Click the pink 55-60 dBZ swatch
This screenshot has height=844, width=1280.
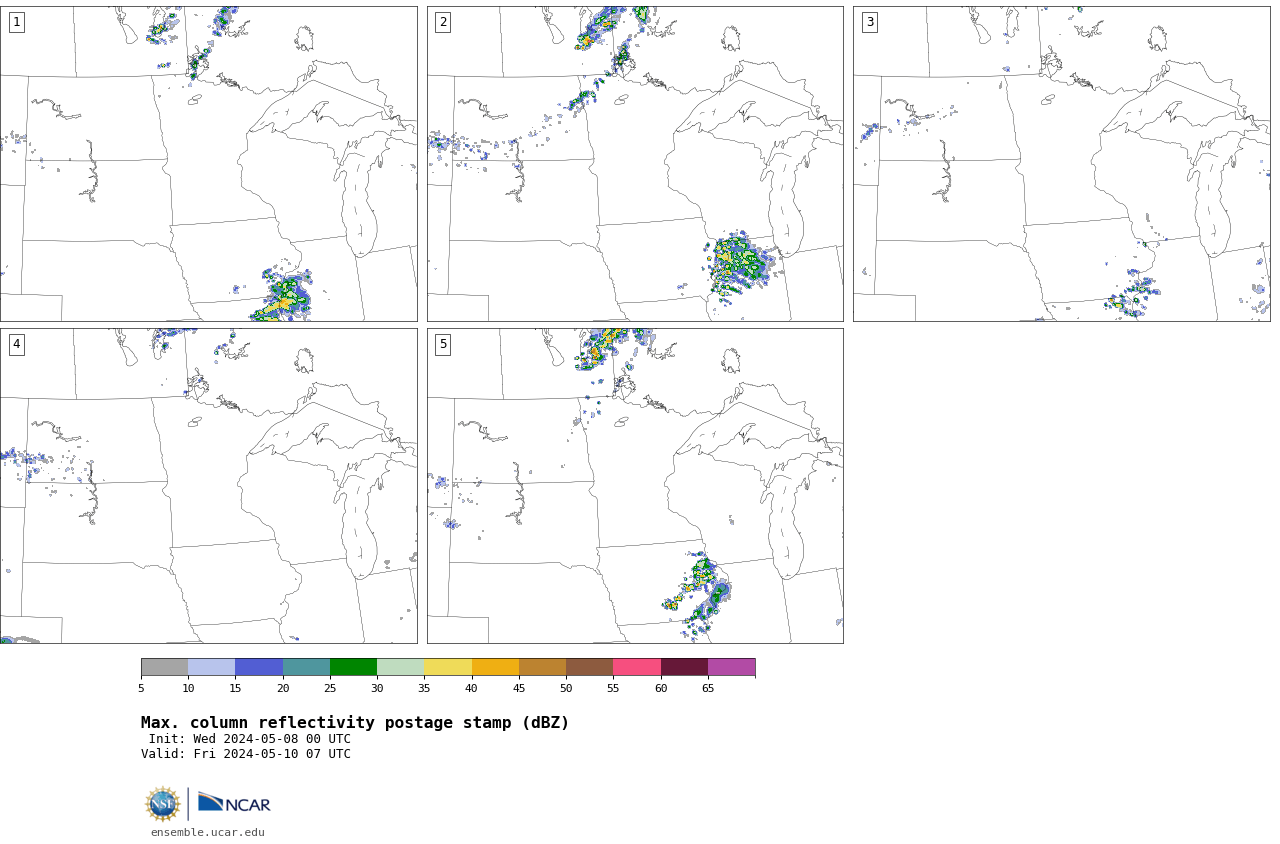[x=637, y=667]
